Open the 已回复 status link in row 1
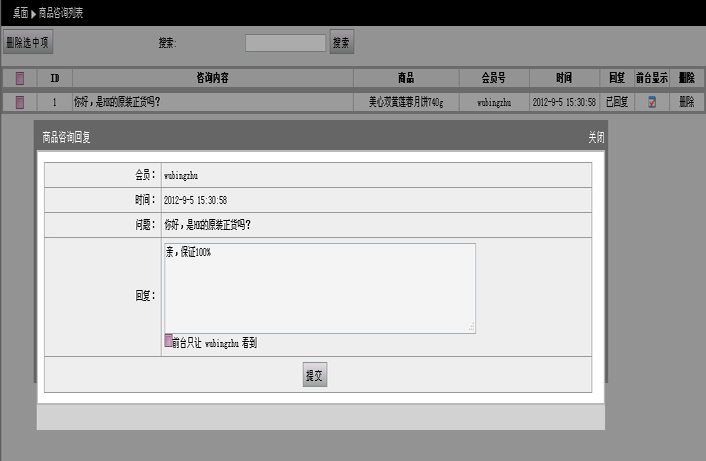The width and height of the screenshot is (706, 461). coord(617,102)
